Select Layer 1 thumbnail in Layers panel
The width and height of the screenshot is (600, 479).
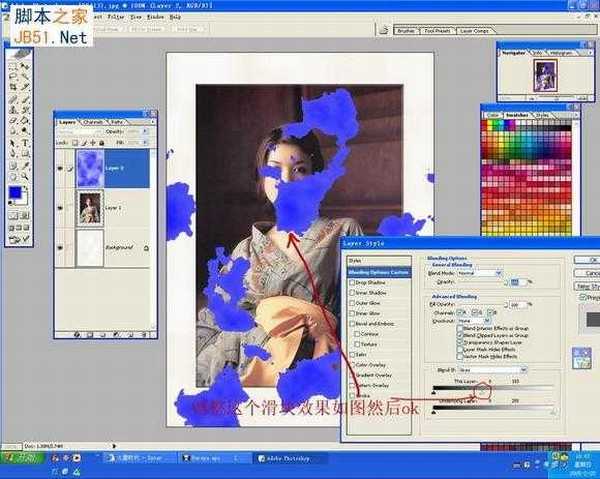point(91,208)
